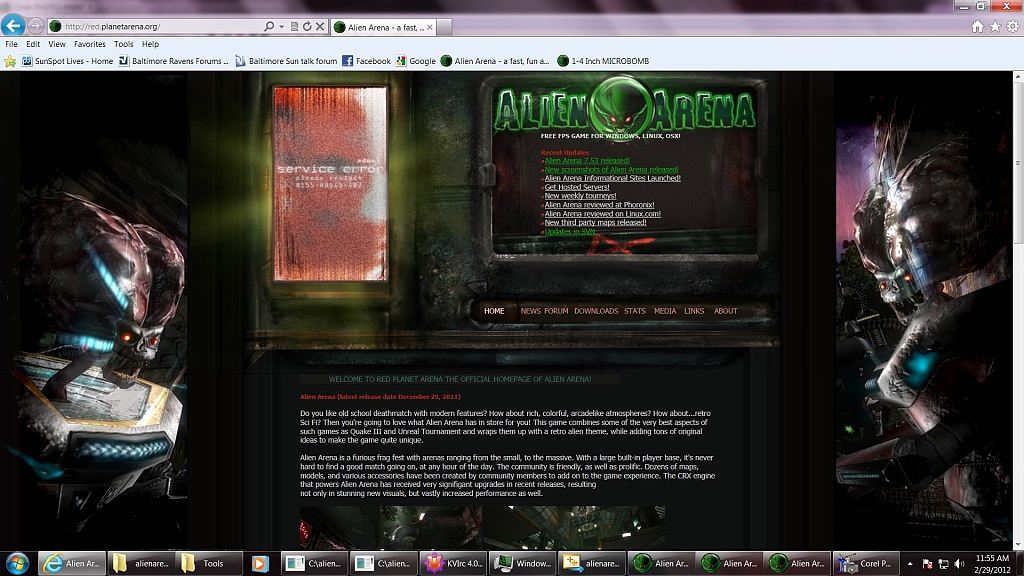Click the page scrollbar up arrow
Screen dimensions: 1024x576
1017,77
